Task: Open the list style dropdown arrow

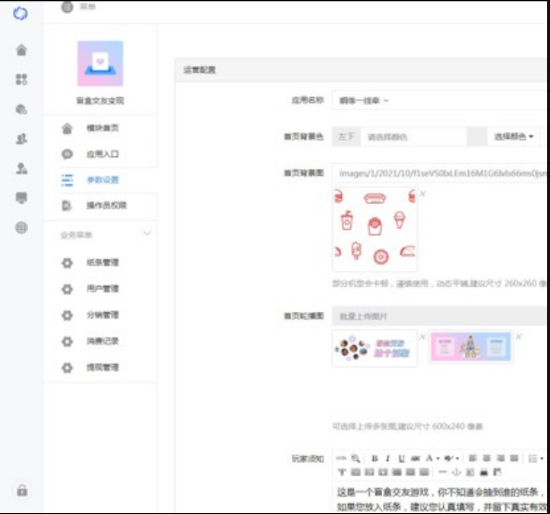Action: click(x=542, y=459)
